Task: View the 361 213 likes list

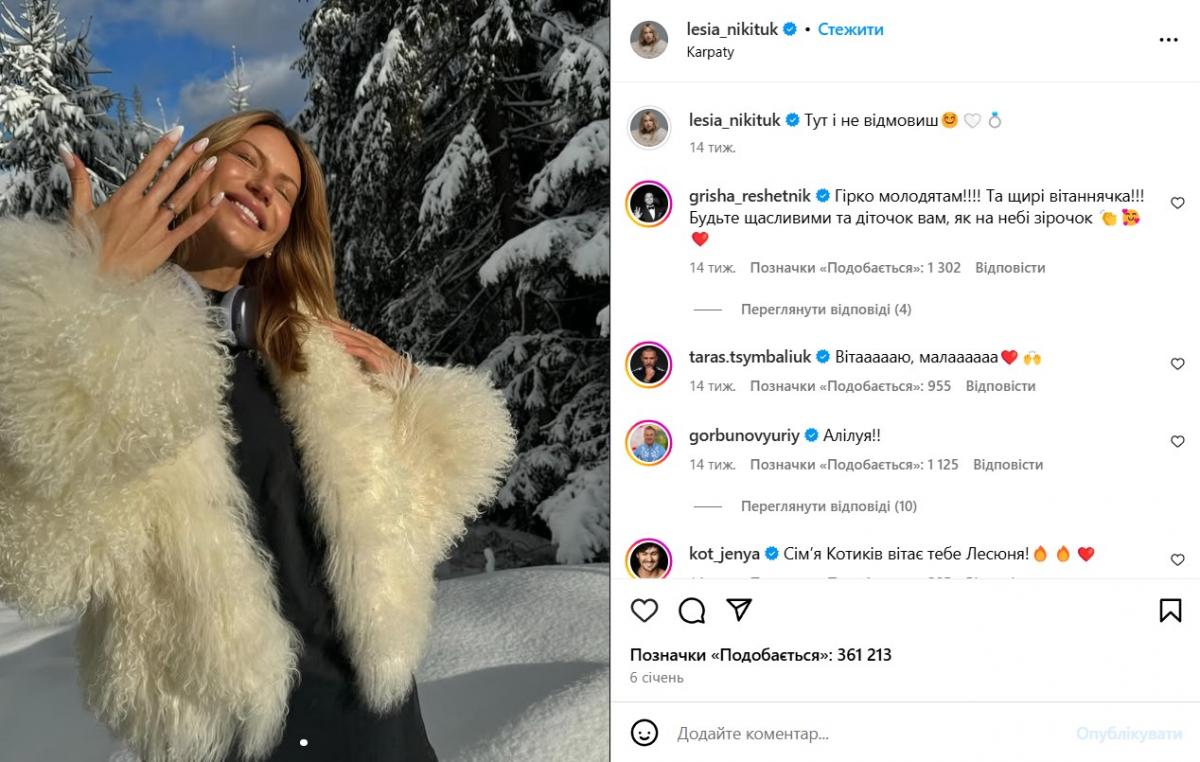Action: pos(760,655)
